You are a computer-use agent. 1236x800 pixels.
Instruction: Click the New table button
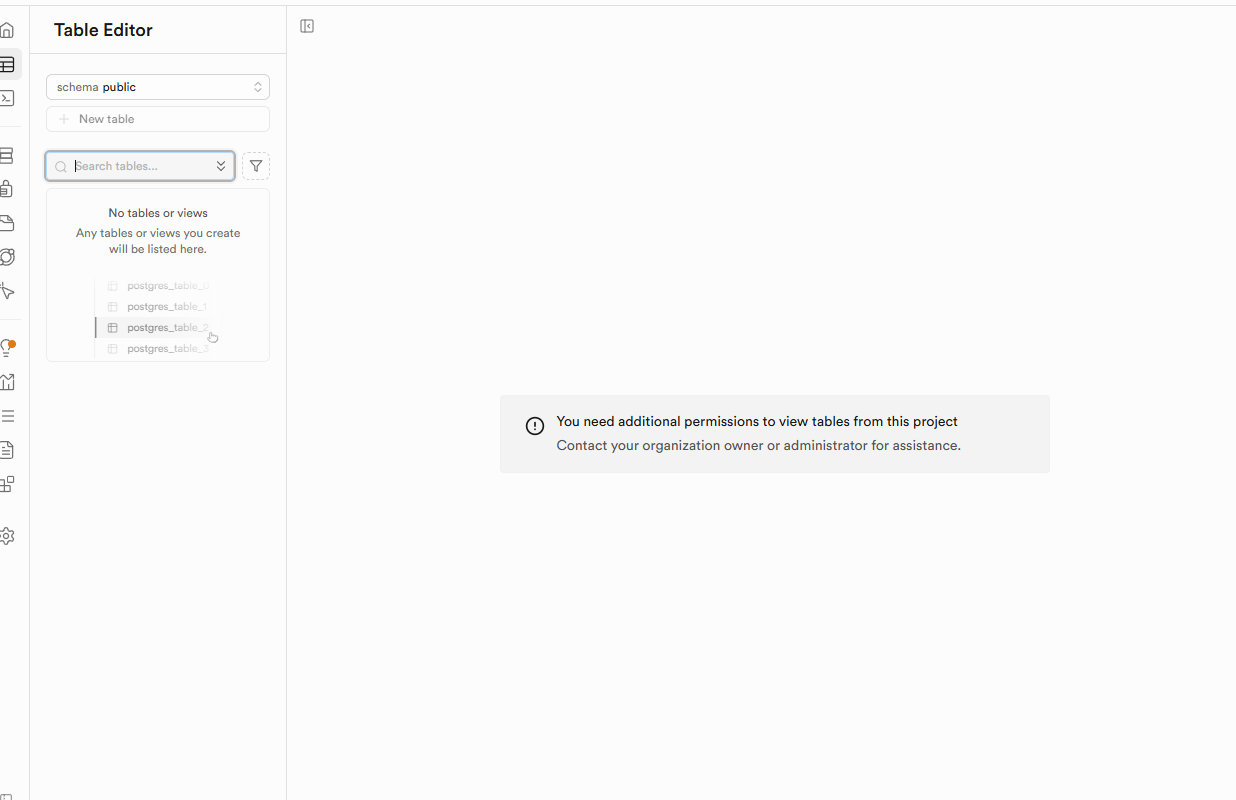(x=158, y=119)
